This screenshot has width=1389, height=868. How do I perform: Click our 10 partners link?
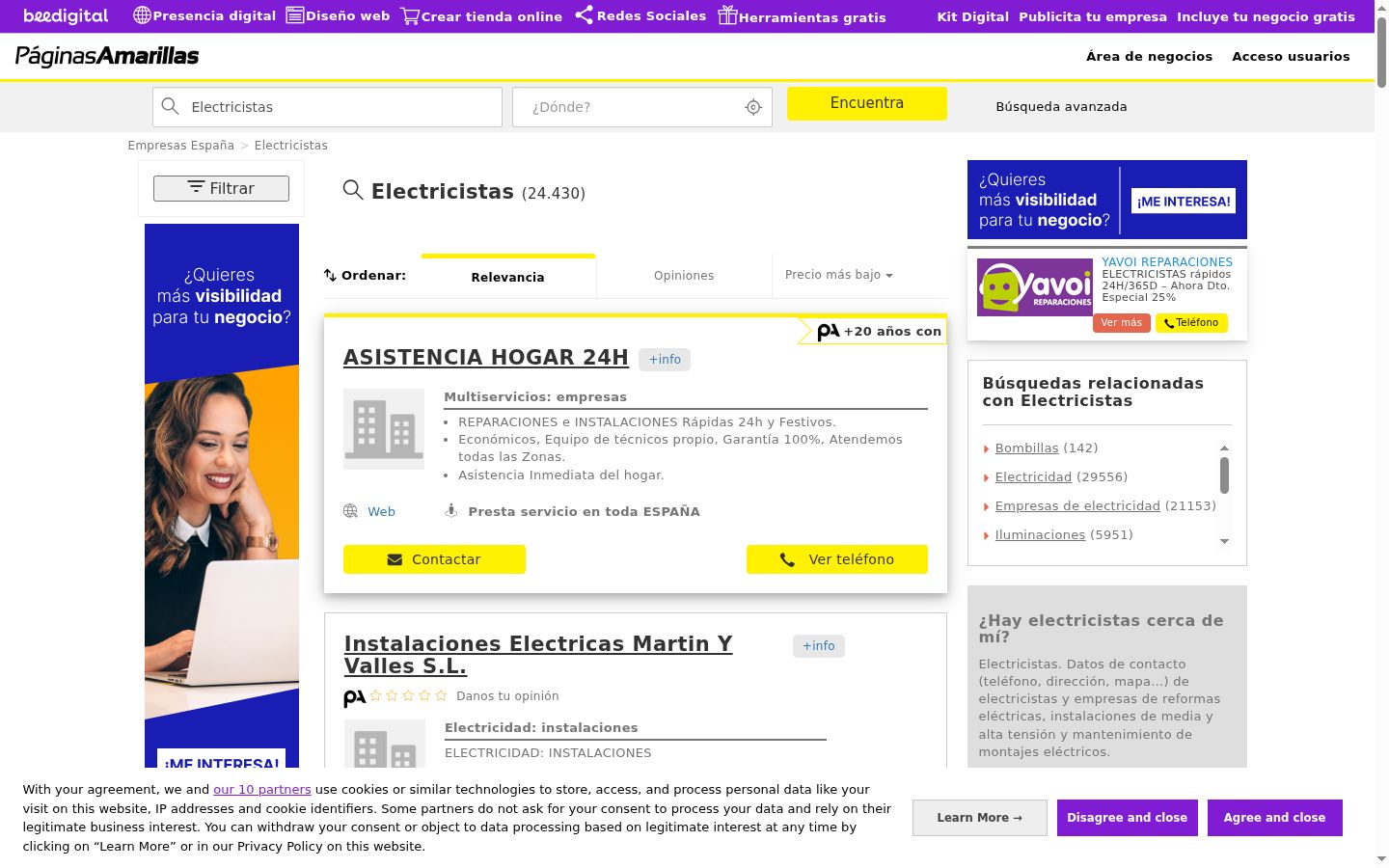(262, 790)
